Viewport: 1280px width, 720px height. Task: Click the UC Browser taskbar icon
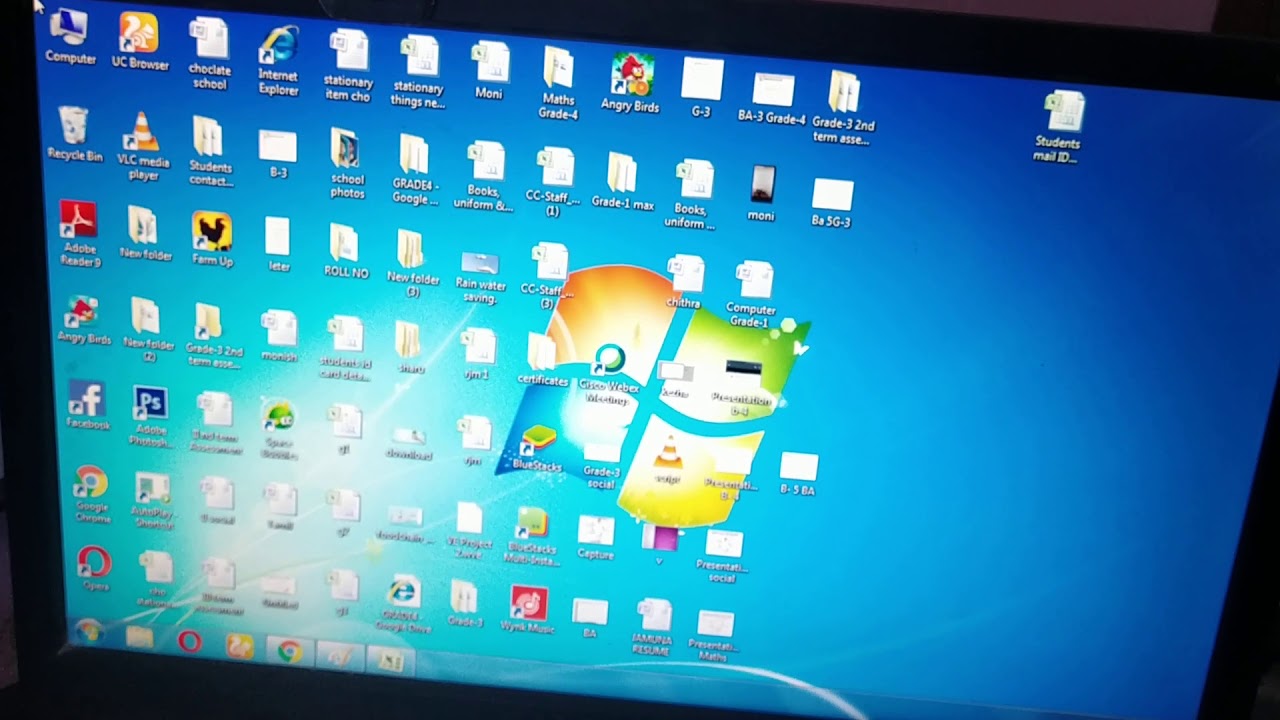239,647
